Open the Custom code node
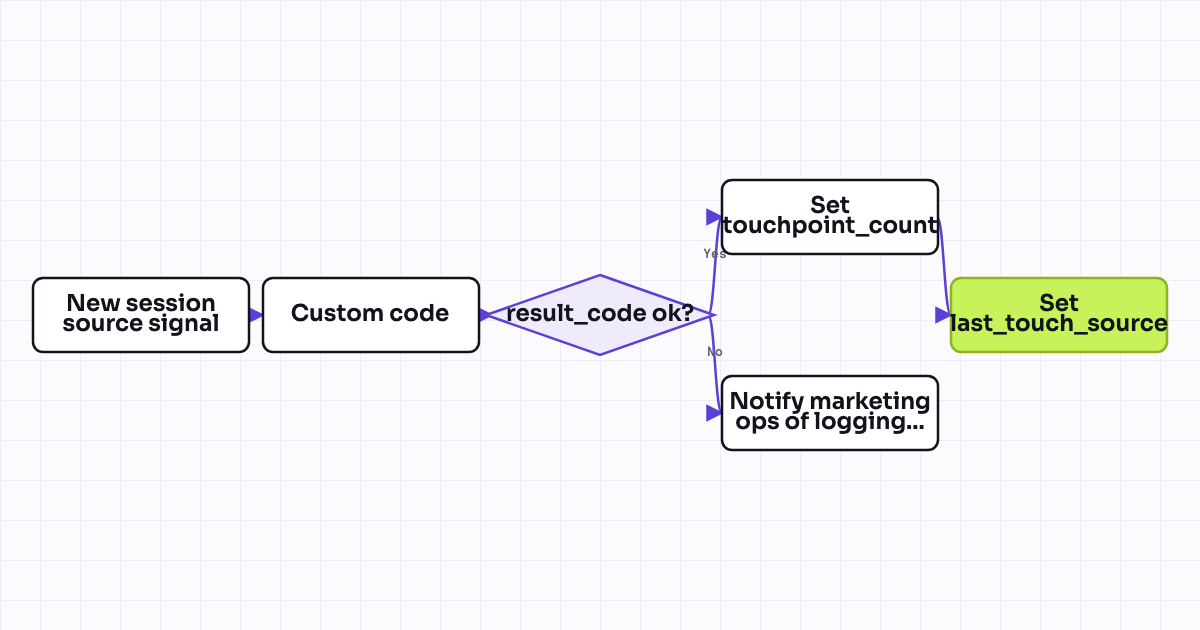Viewport: 1200px width, 630px height. 371,315
